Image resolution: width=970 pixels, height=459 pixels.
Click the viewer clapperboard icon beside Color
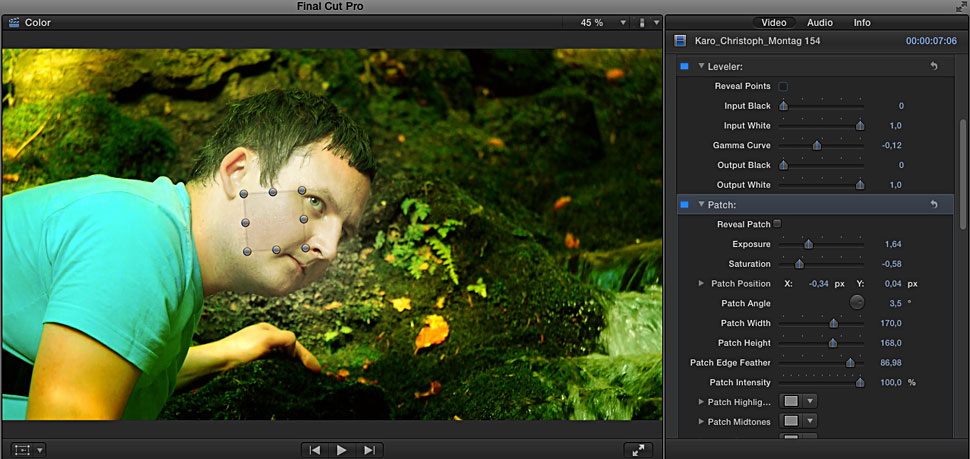pos(14,22)
